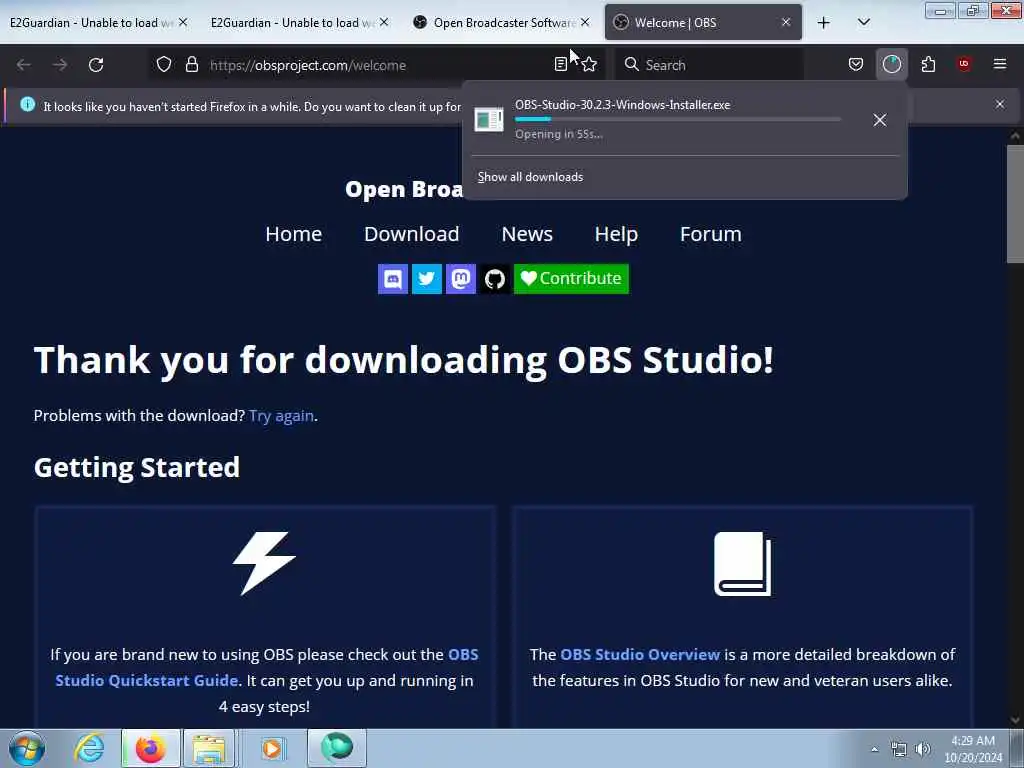
Task: Open Help in OBS site navigation
Action: click(x=616, y=234)
